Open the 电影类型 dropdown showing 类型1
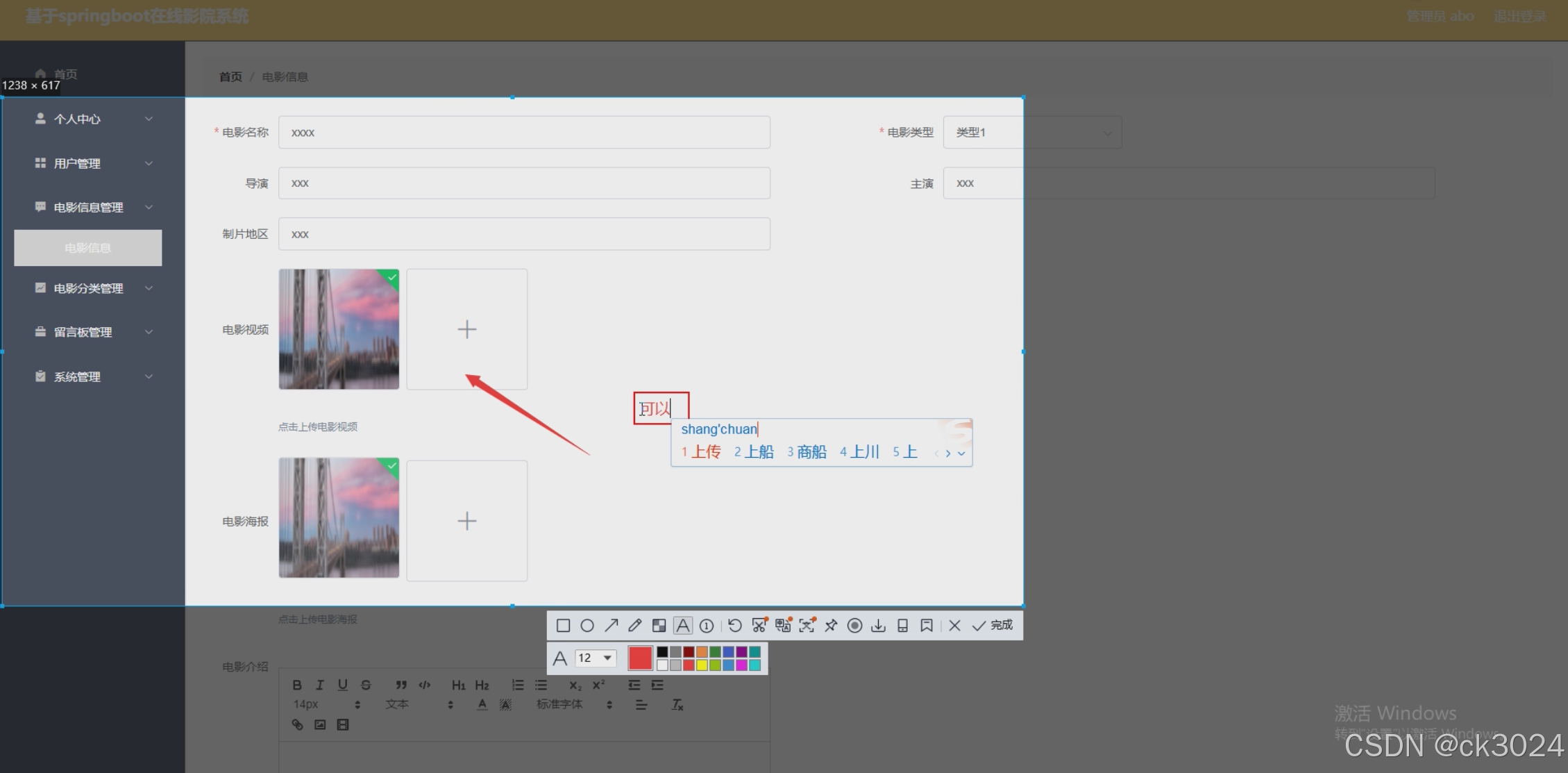Viewport: 1568px width, 773px height. point(1032,132)
